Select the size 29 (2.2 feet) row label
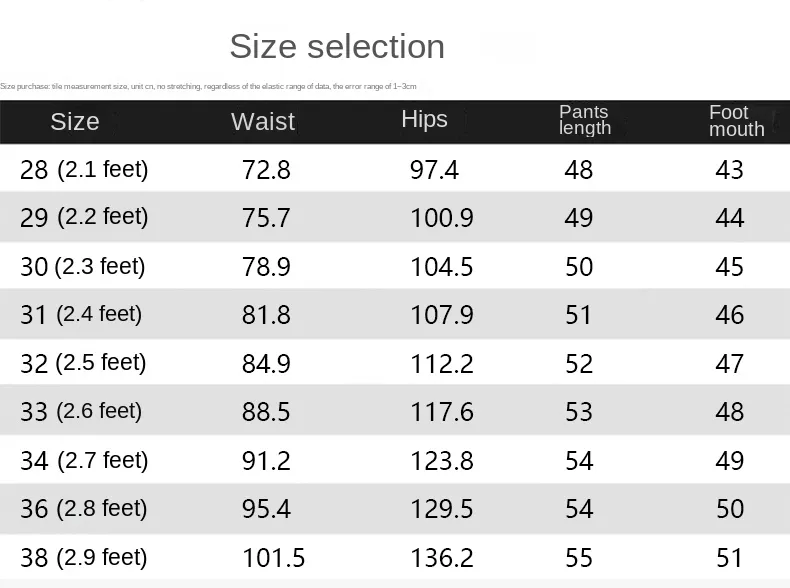790x588 pixels. tap(84, 217)
